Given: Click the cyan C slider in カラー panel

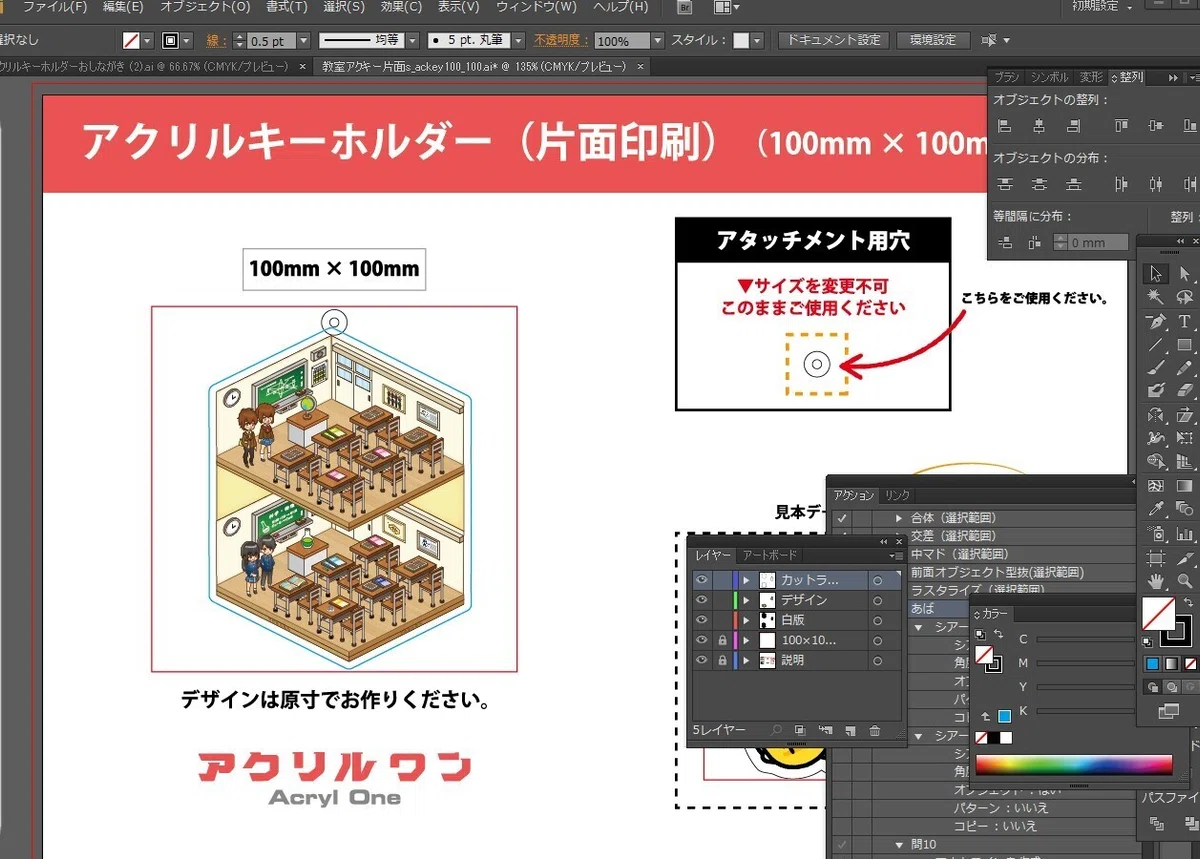Looking at the screenshot, I should pos(1084,639).
